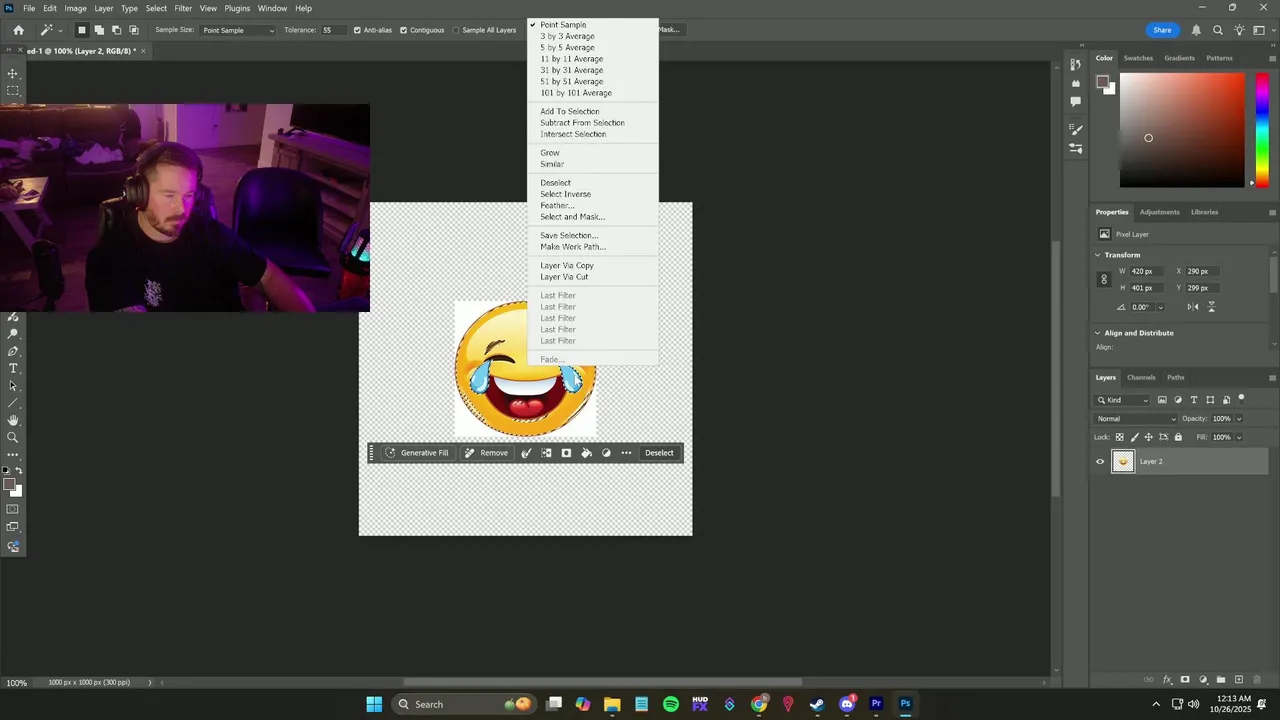Click the blue Share button
Image resolution: width=1280 pixels, height=720 pixels.
coord(1162,30)
